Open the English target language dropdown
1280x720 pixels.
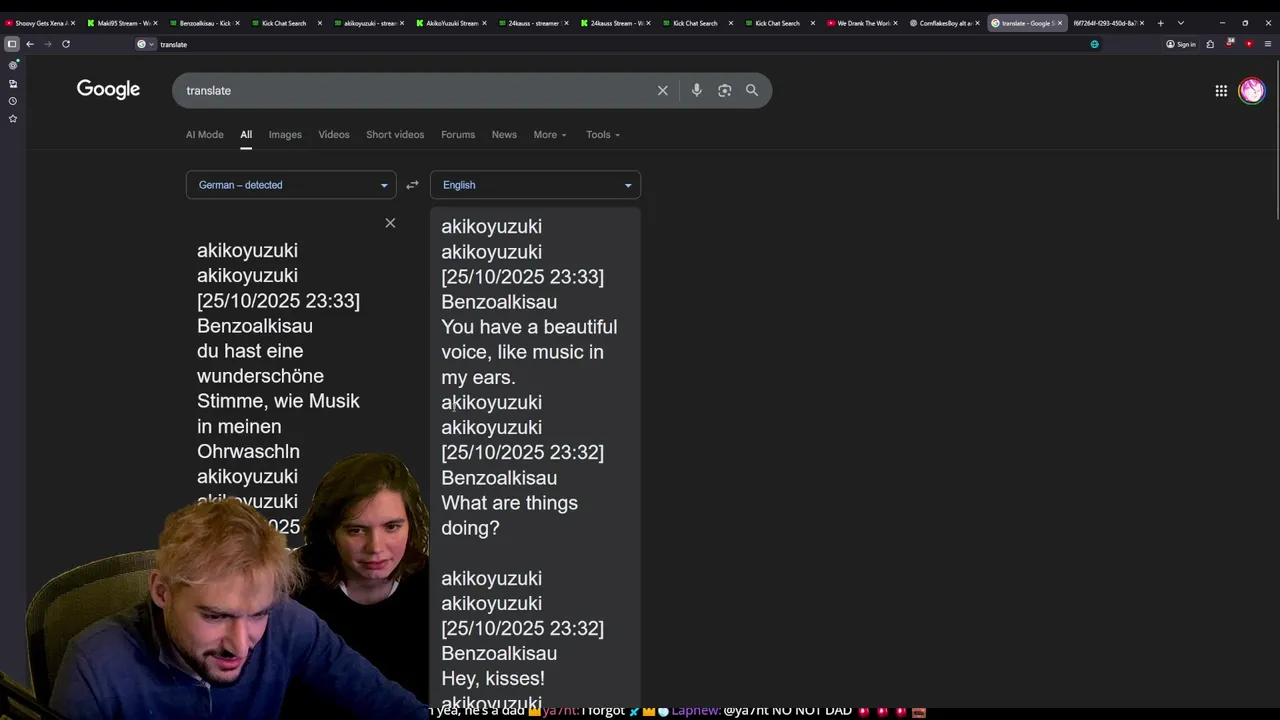535,185
